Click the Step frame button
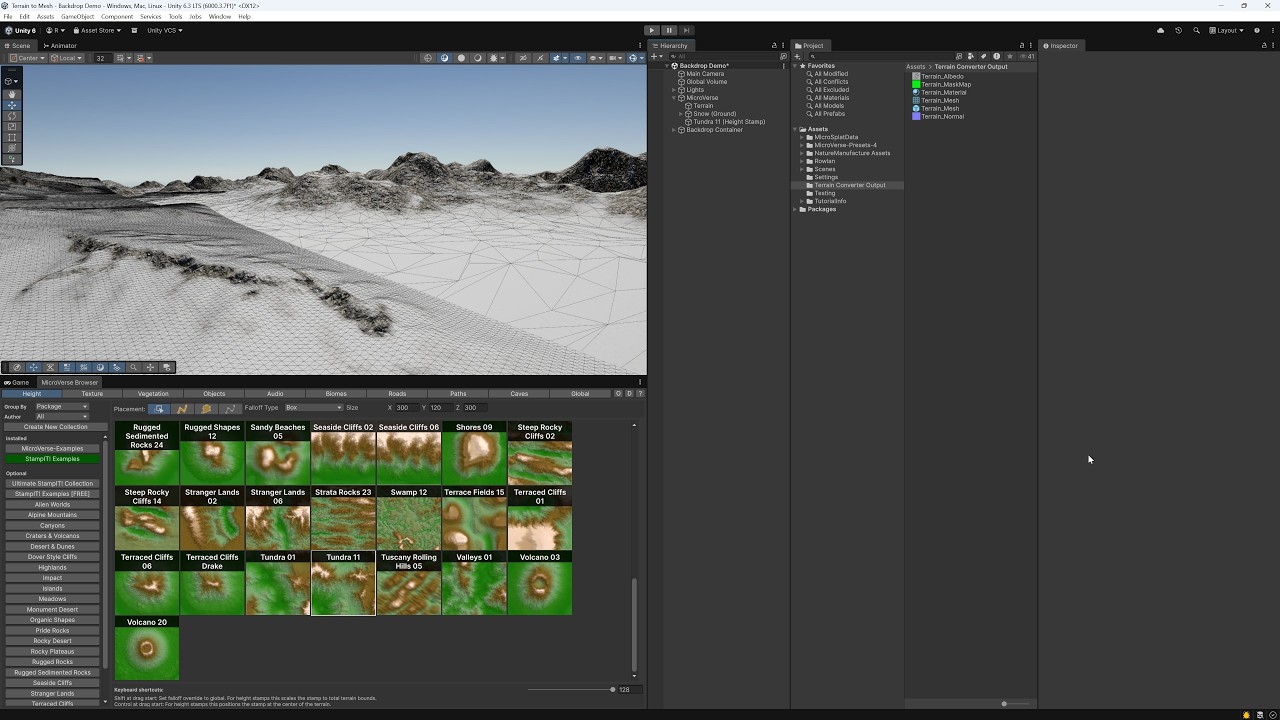The image size is (1280, 720). [x=686, y=30]
